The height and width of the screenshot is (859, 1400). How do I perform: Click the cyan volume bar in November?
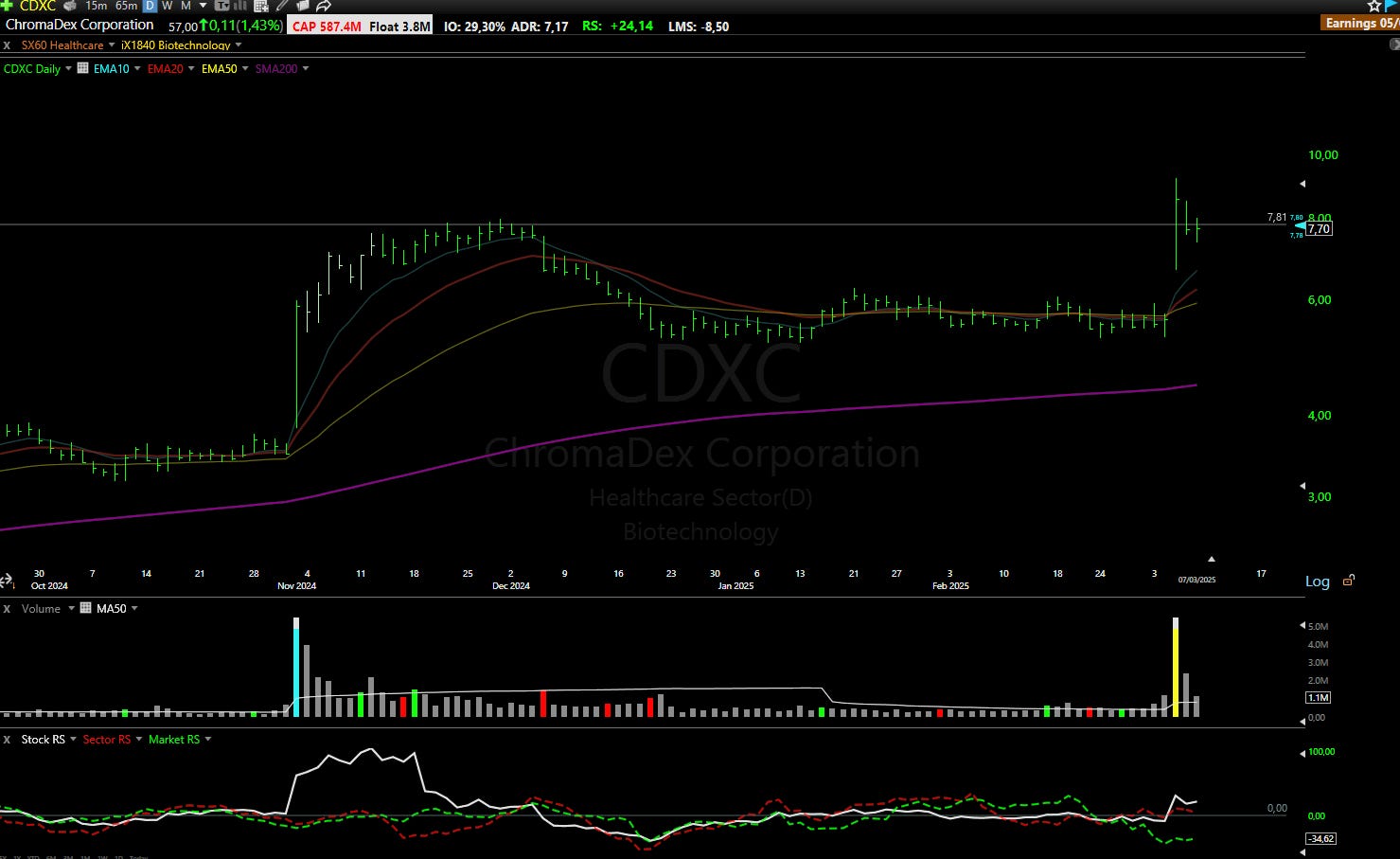click(x=296, y=668)
